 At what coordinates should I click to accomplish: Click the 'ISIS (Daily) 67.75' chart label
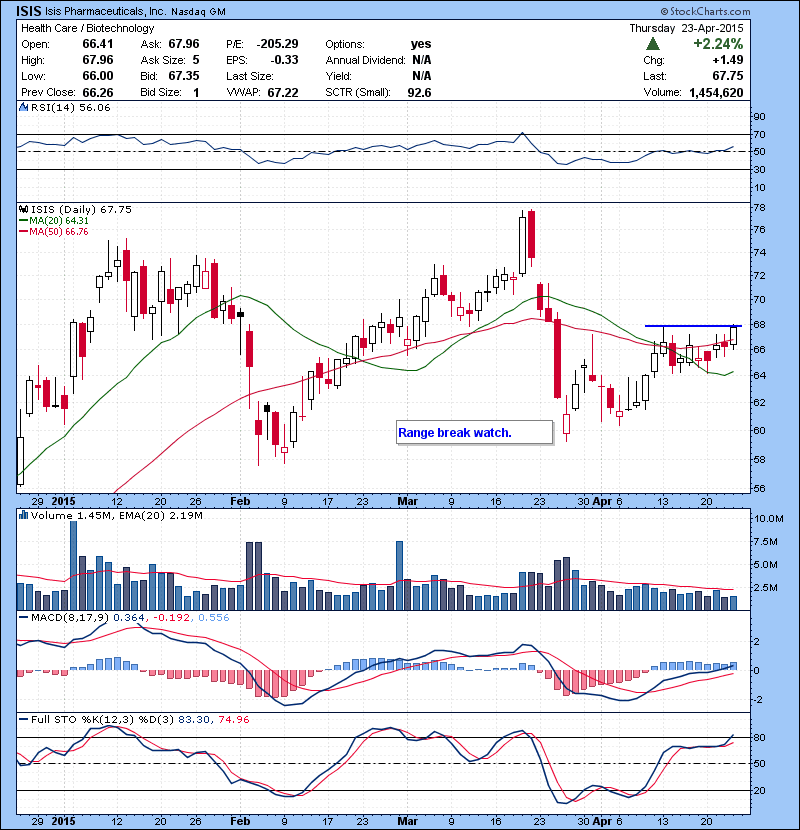[x=81, y=210]
